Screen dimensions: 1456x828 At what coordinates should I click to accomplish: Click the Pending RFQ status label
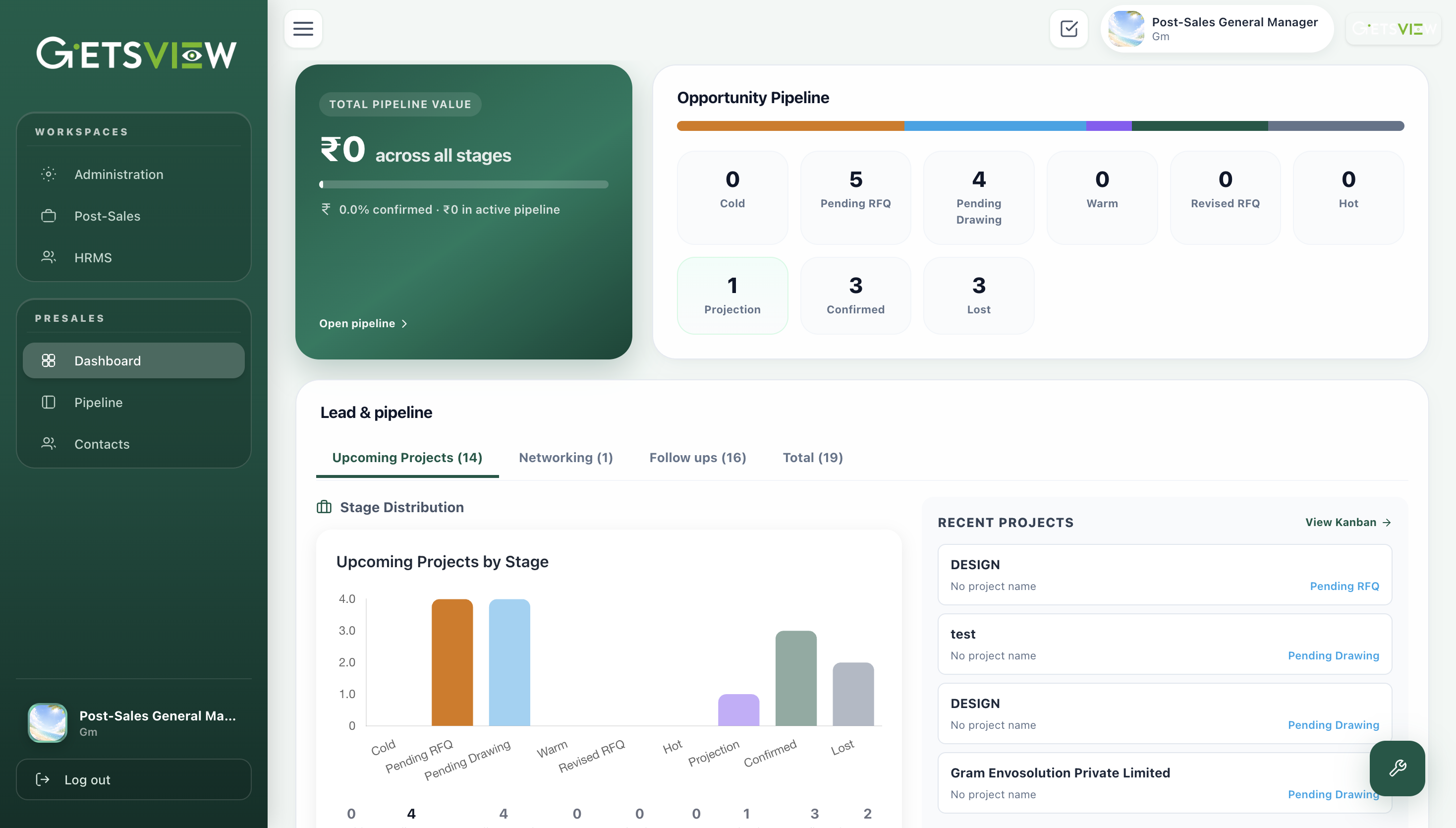(x=1344, y=586)
